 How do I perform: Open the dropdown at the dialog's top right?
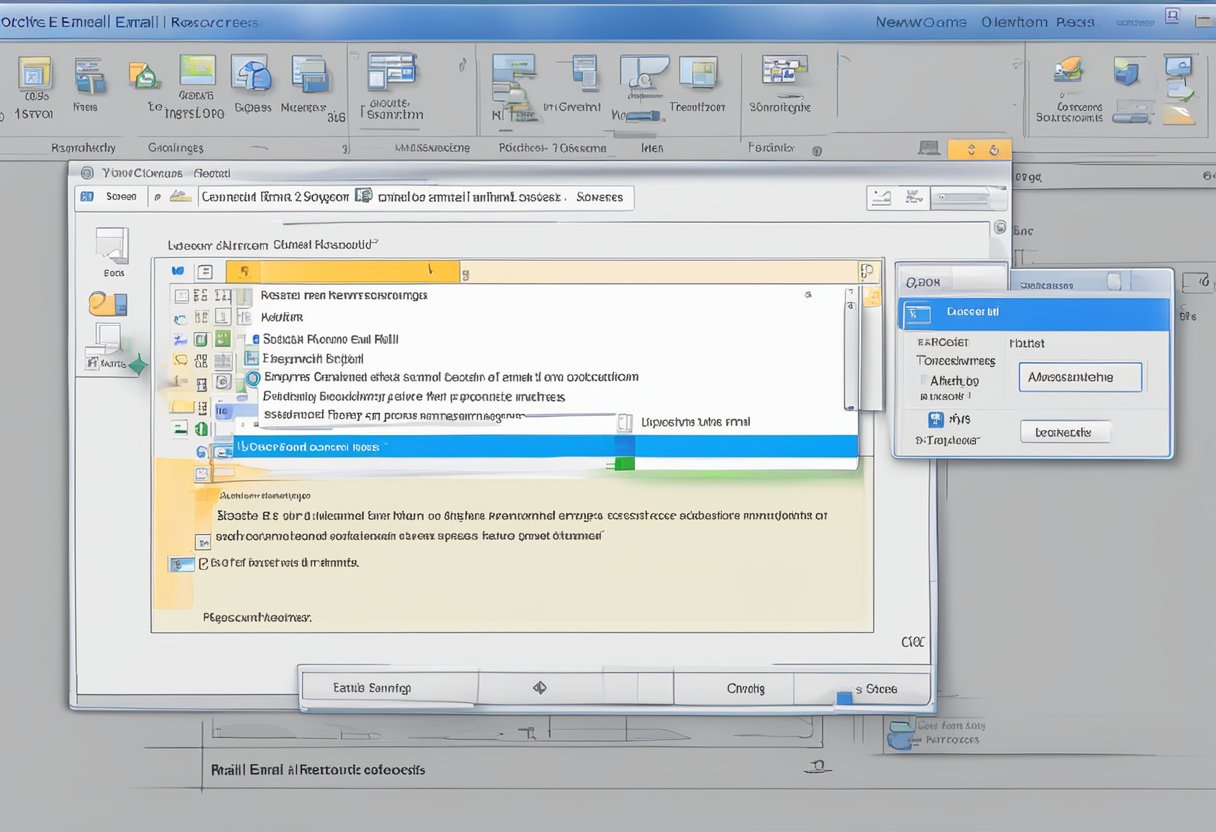967,198
